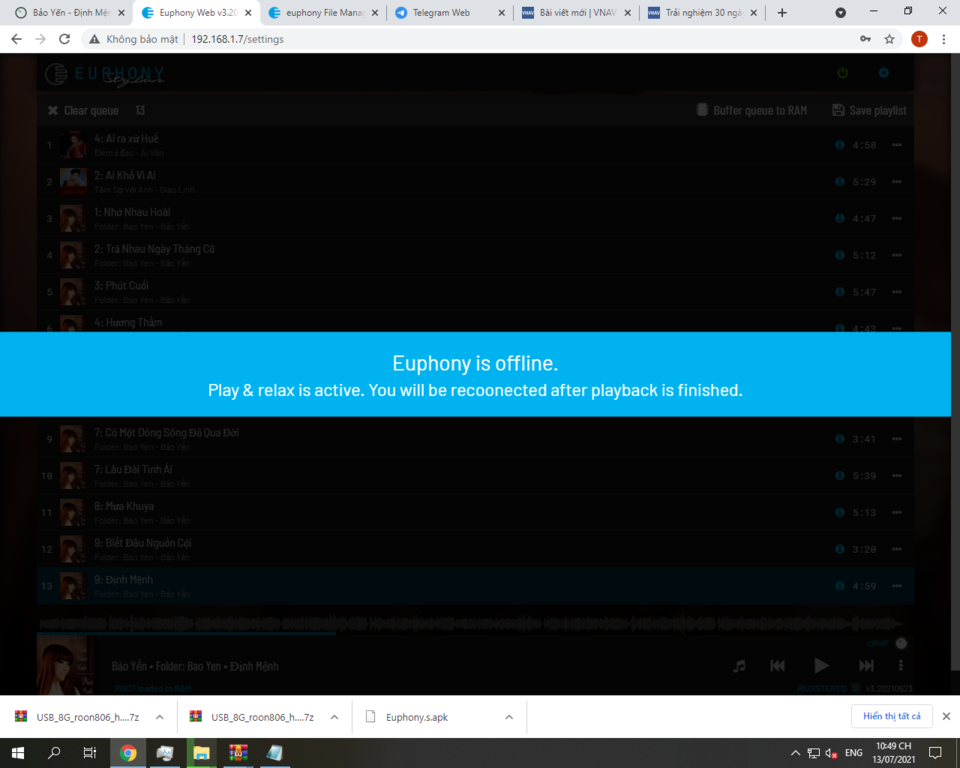Open a new browser tab
This screenshot has width=960, height=768.
(782, 13)
